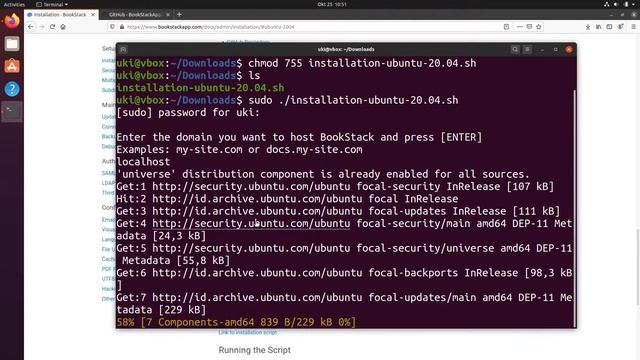Open the Firefox account icon
Viewport: 640px width, 360px height.
pos(620,27)
